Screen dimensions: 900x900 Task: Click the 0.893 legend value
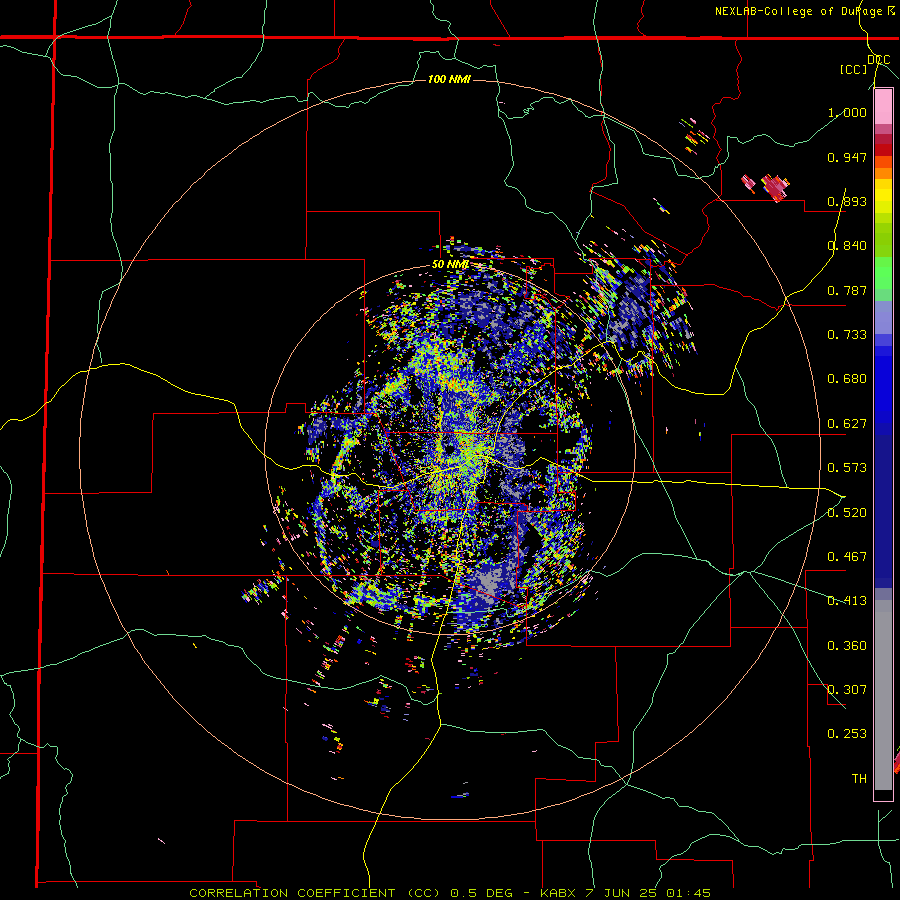coord(847,201)
